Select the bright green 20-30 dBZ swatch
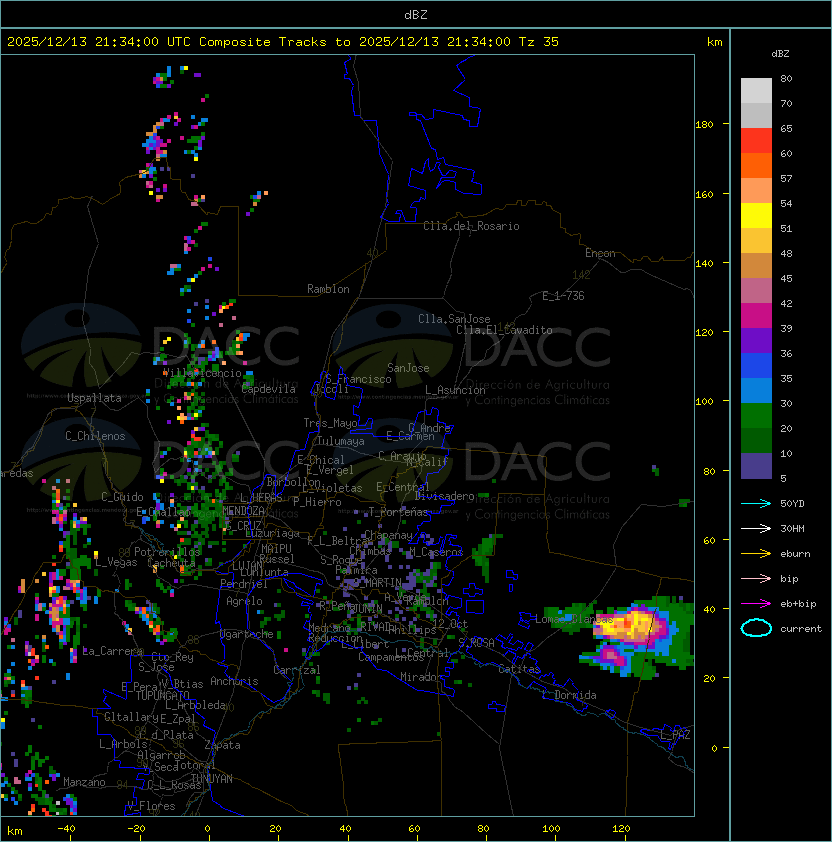 [756, 416]
